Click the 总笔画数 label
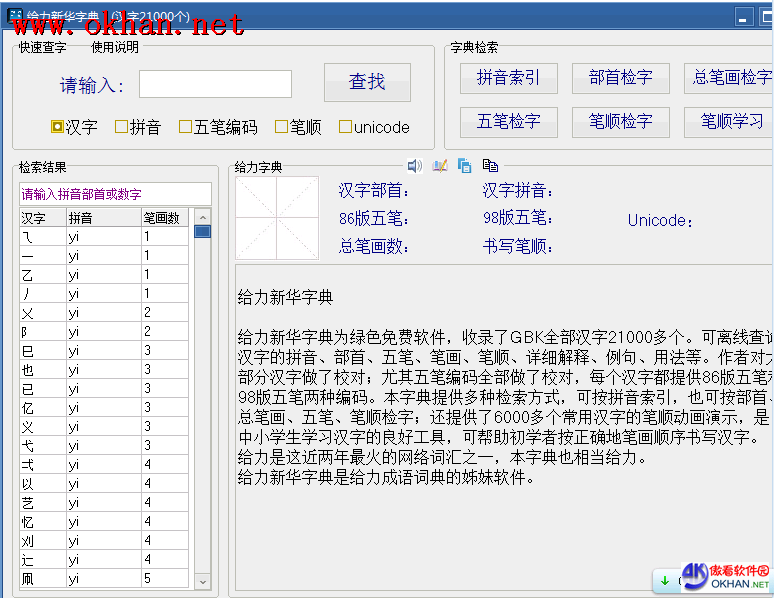Viewport: 774px width, 598px height. (374, 246)
